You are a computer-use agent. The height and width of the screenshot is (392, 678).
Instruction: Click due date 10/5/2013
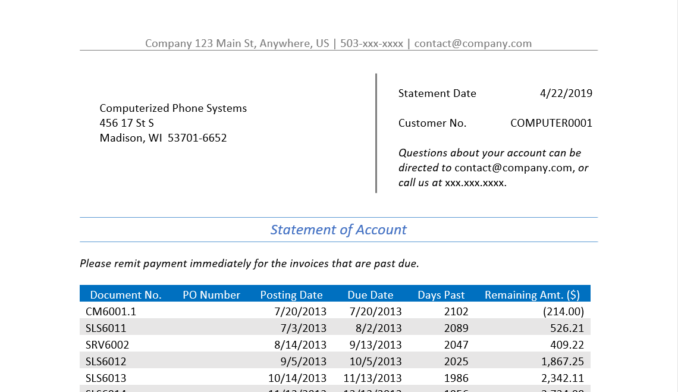click(x=376, y=361)
